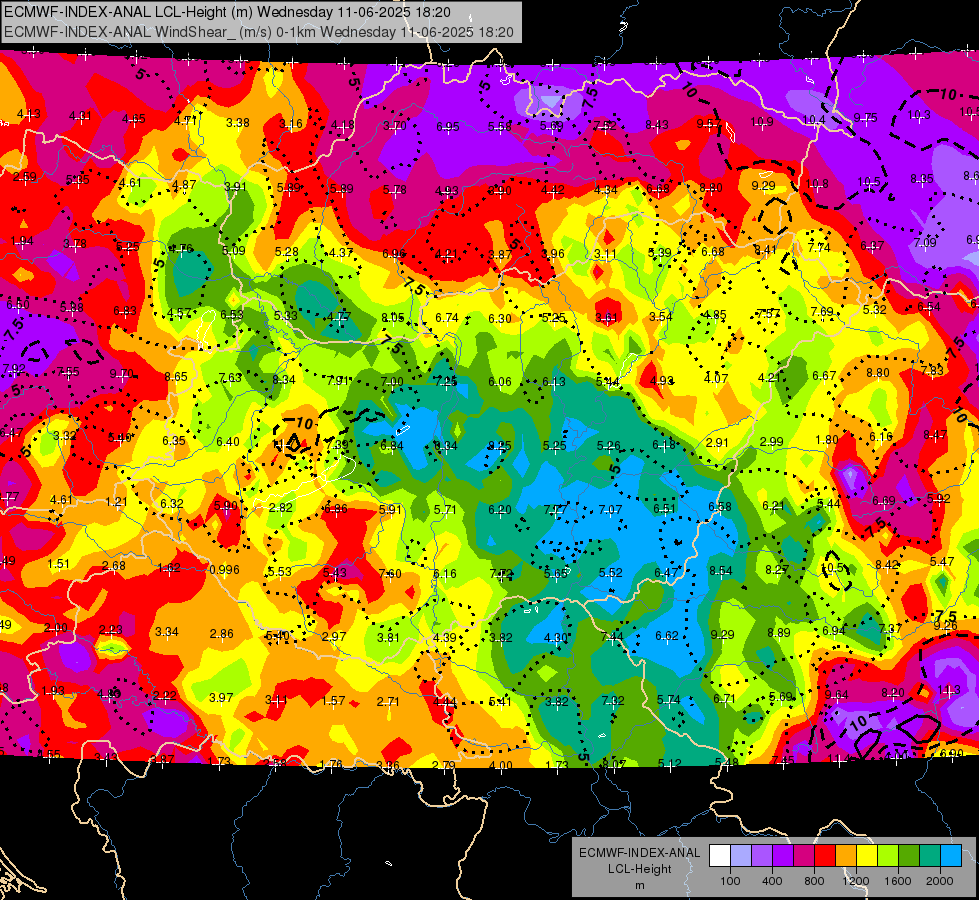Click the wind shear value 6.30
The width and height of the screenshot is (979, 900).
(x=500, y=319)
